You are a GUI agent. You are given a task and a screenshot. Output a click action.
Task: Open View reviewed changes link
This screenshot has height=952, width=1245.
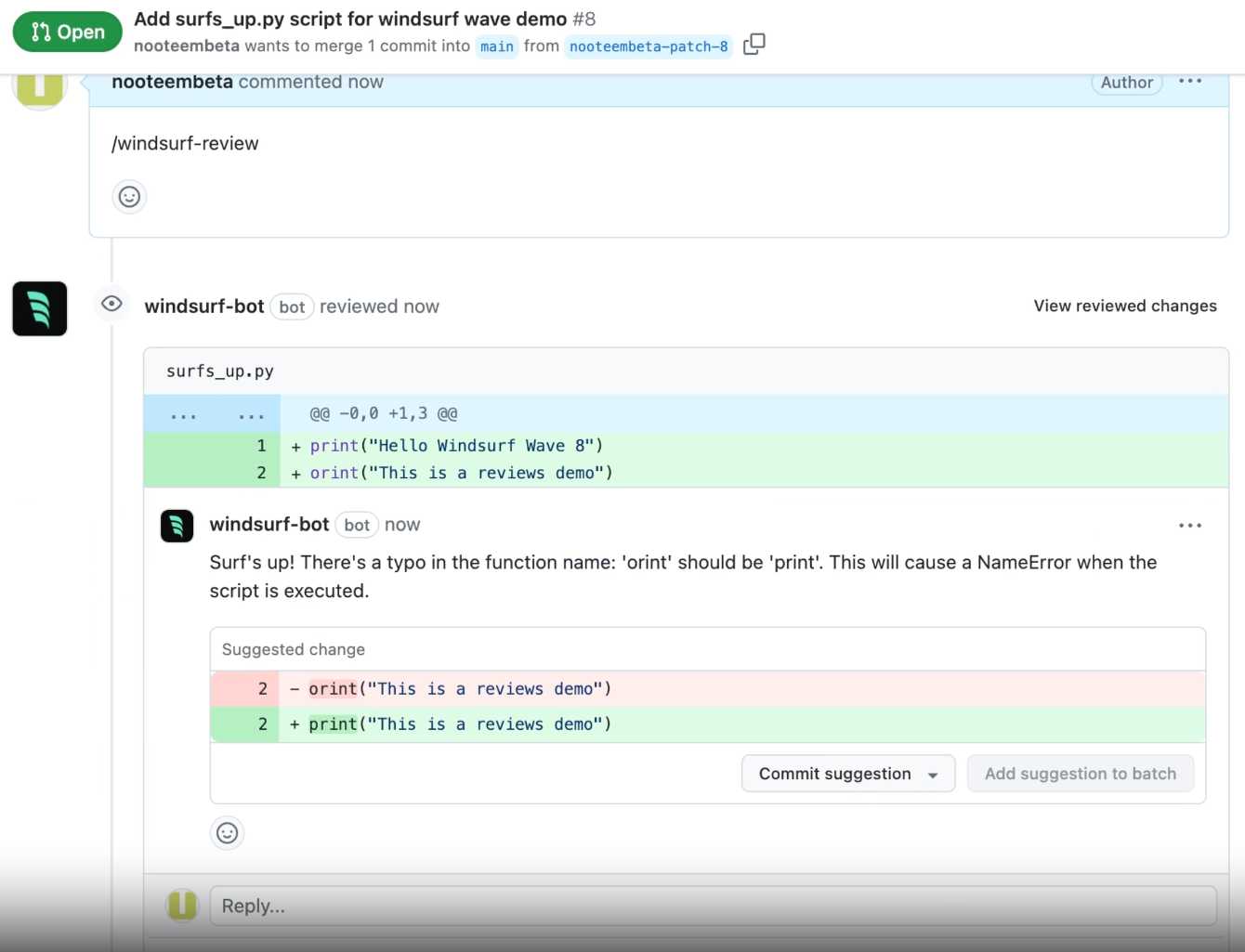[x=1125, y=306]
